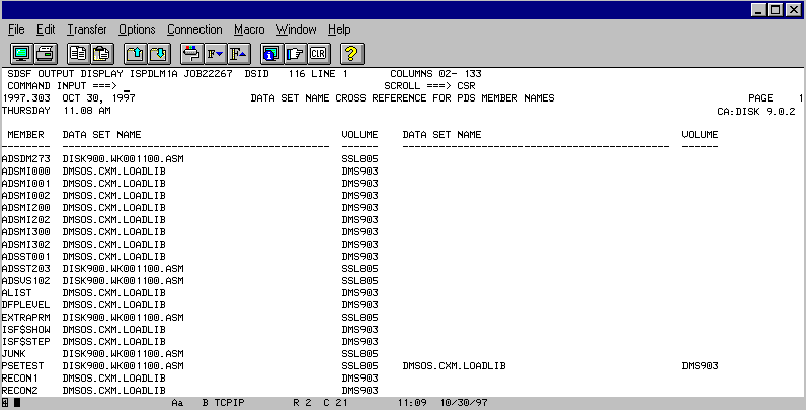The height and width of the screenshot is (410, 806).
Task: Click the send file upload icon
Action: coord(134,53)
